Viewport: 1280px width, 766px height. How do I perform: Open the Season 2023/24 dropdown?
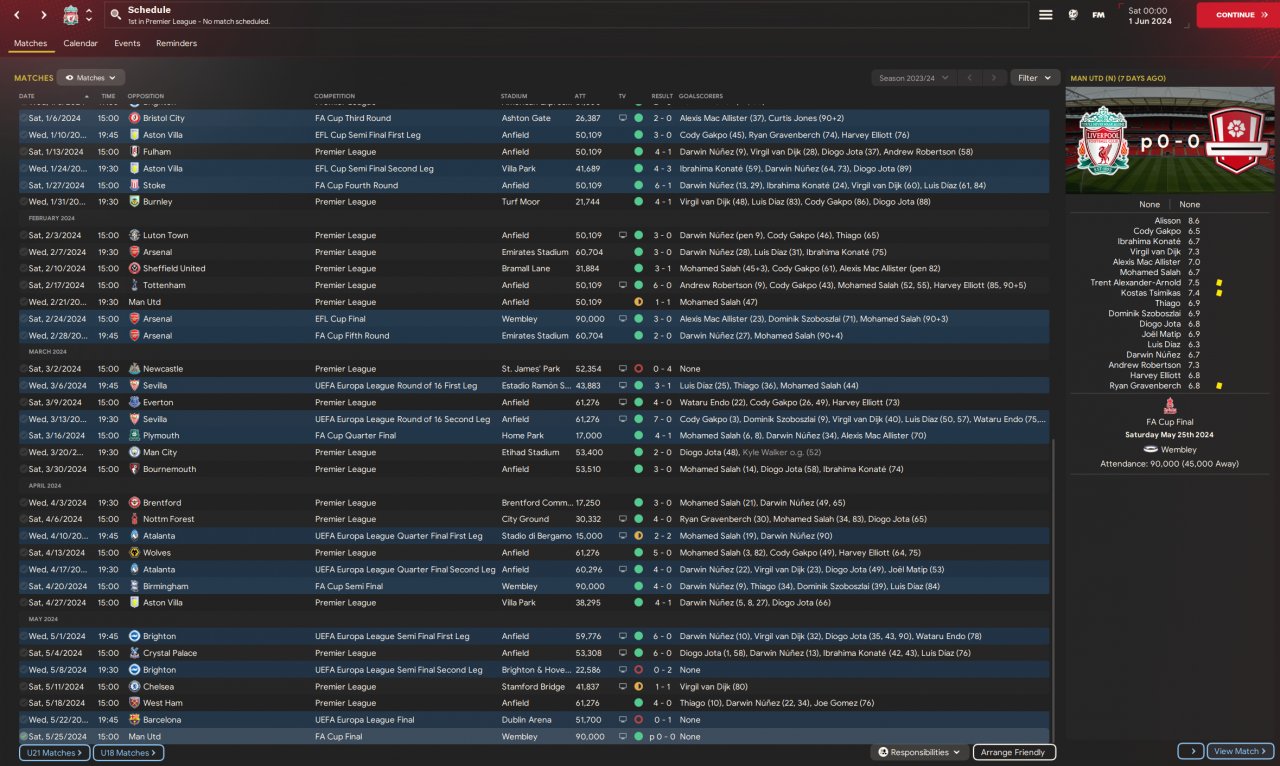pyautogui.click(x=913, y=77)
